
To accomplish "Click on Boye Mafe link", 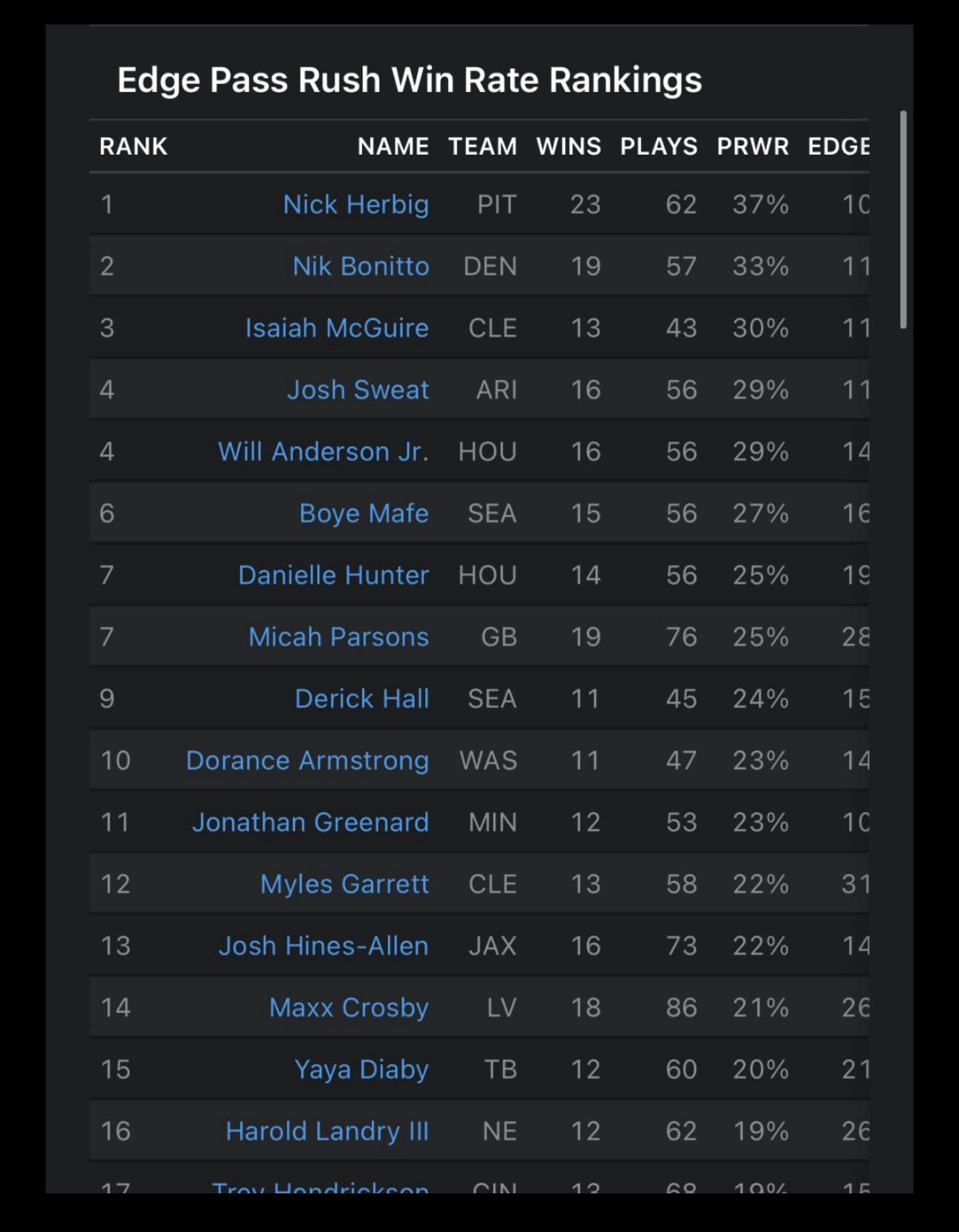I will 364,513.
